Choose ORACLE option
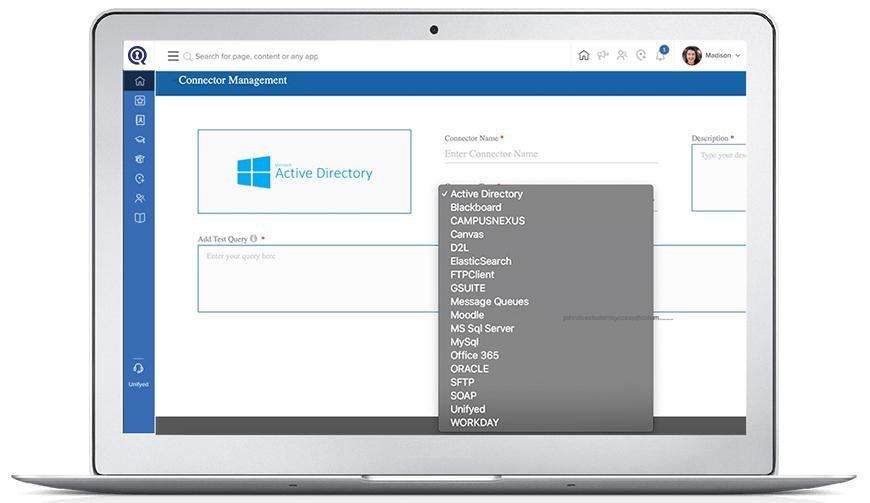Screen dimensions: 870x503 pyautogui.click(x=545, y=369)
